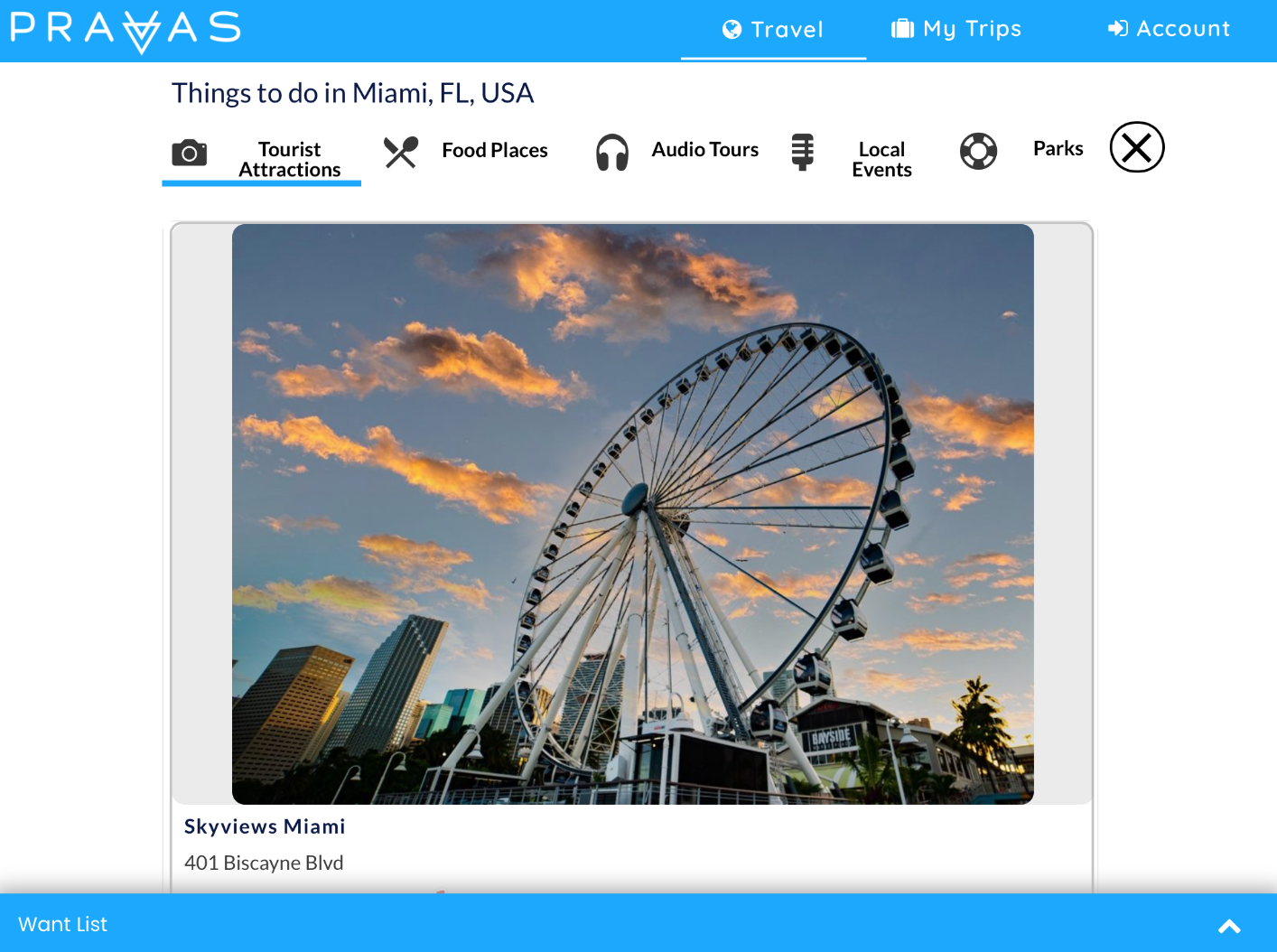
Task: Click the upward chevron on Want List bar
Action: (1229, 926)
